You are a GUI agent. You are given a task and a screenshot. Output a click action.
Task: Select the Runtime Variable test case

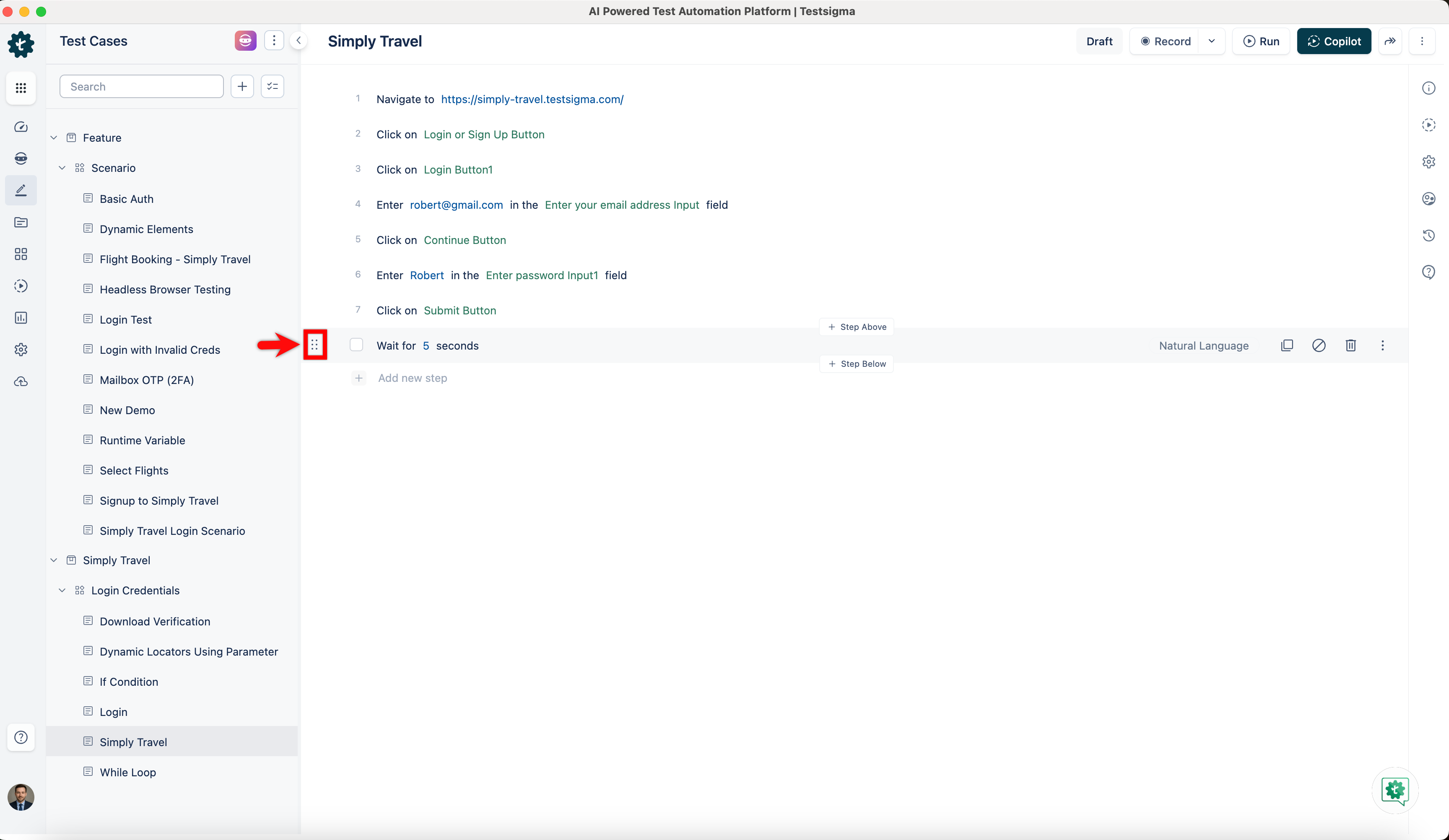point(142,441)
